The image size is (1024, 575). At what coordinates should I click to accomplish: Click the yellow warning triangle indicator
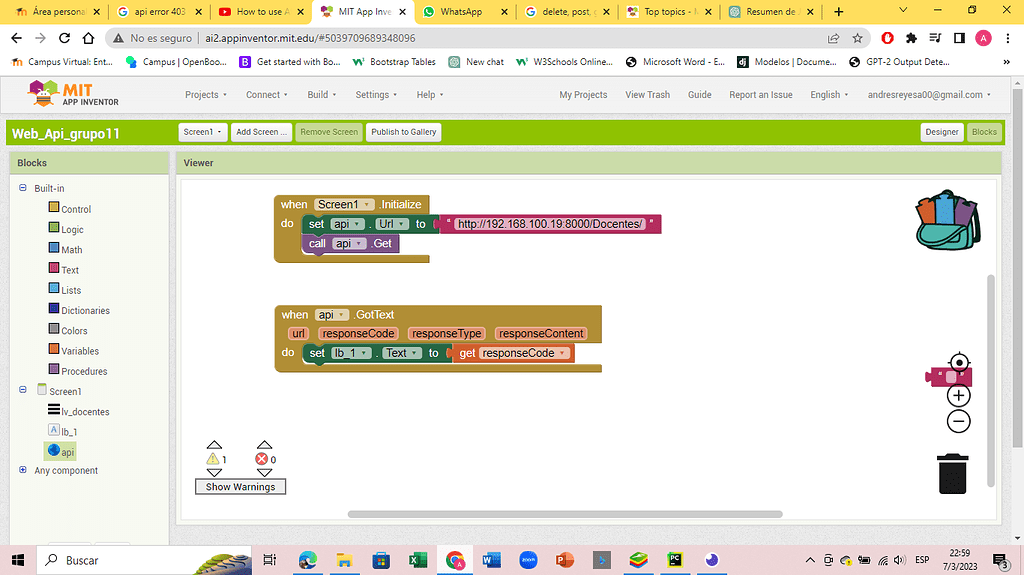coord(213,459)
